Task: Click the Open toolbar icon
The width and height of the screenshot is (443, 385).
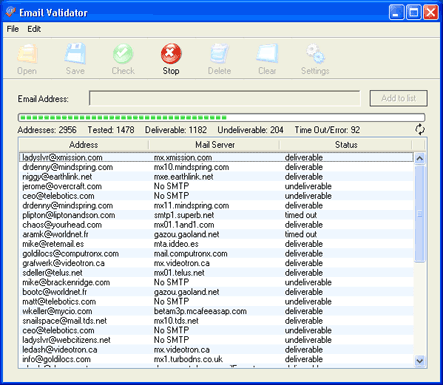Action: pyautogui.click(x=27, y=53)
